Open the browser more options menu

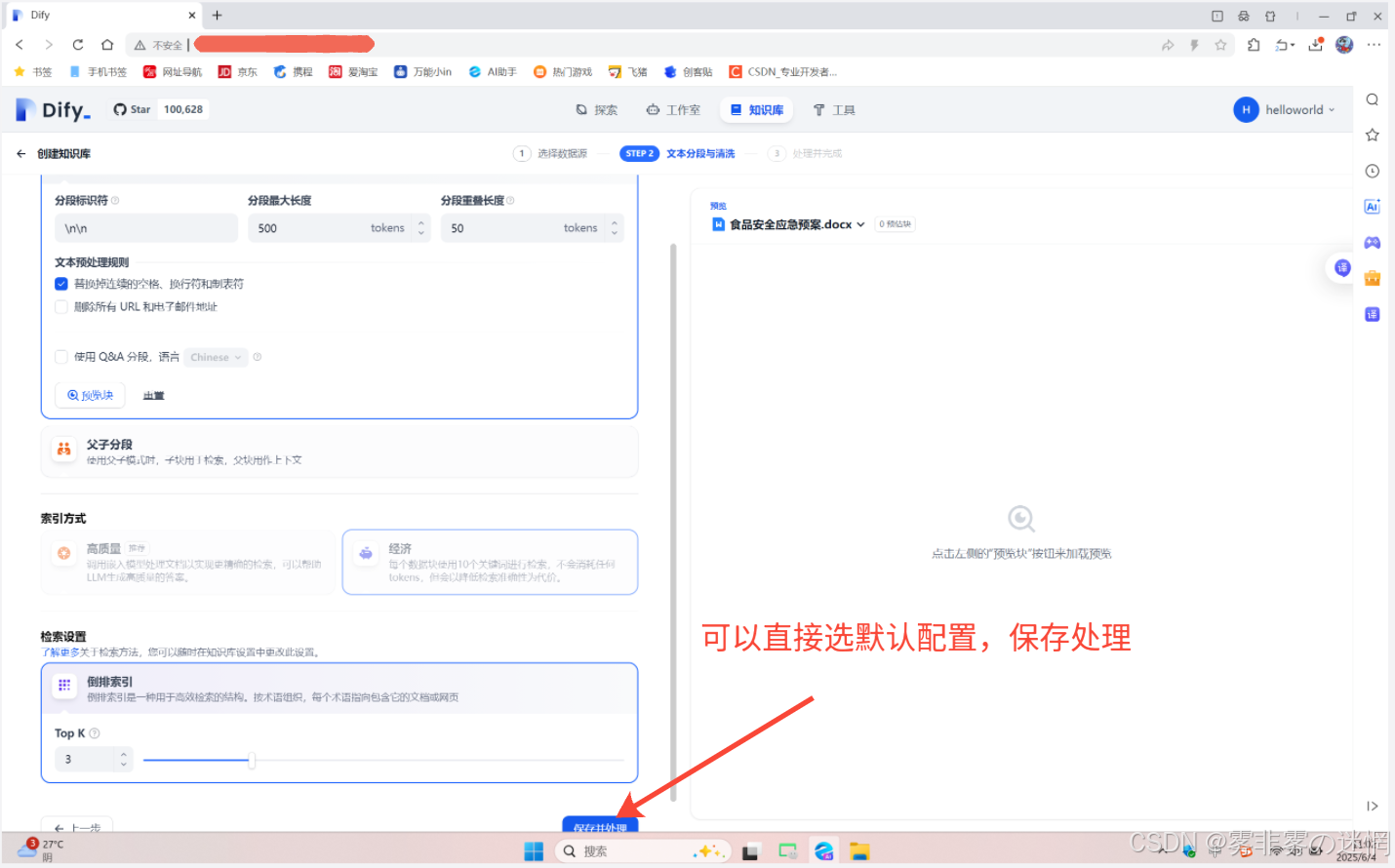pos(1374,45)
